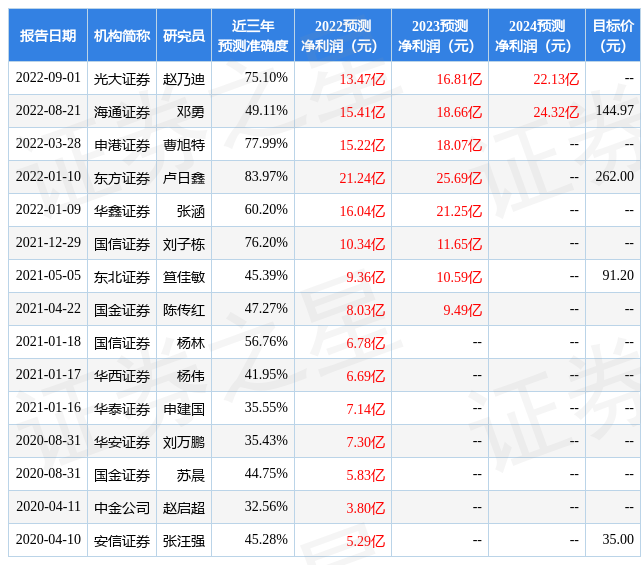Click target price 262.00

[x=614, y=177]
